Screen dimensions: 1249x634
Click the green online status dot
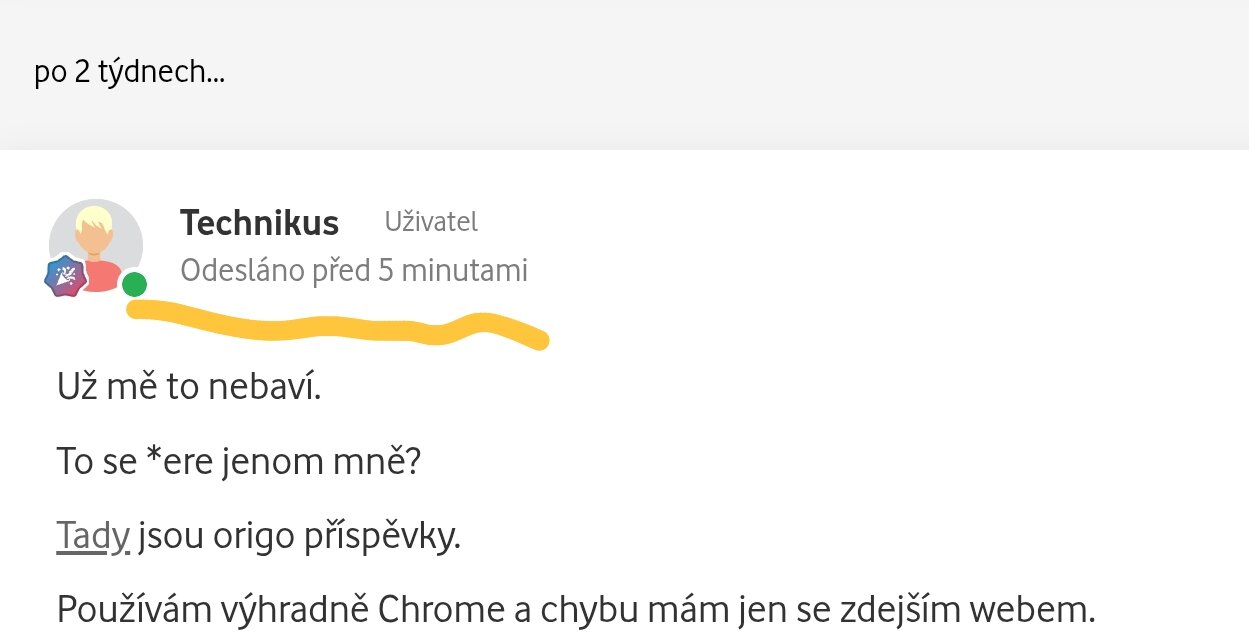coord(135,285)
